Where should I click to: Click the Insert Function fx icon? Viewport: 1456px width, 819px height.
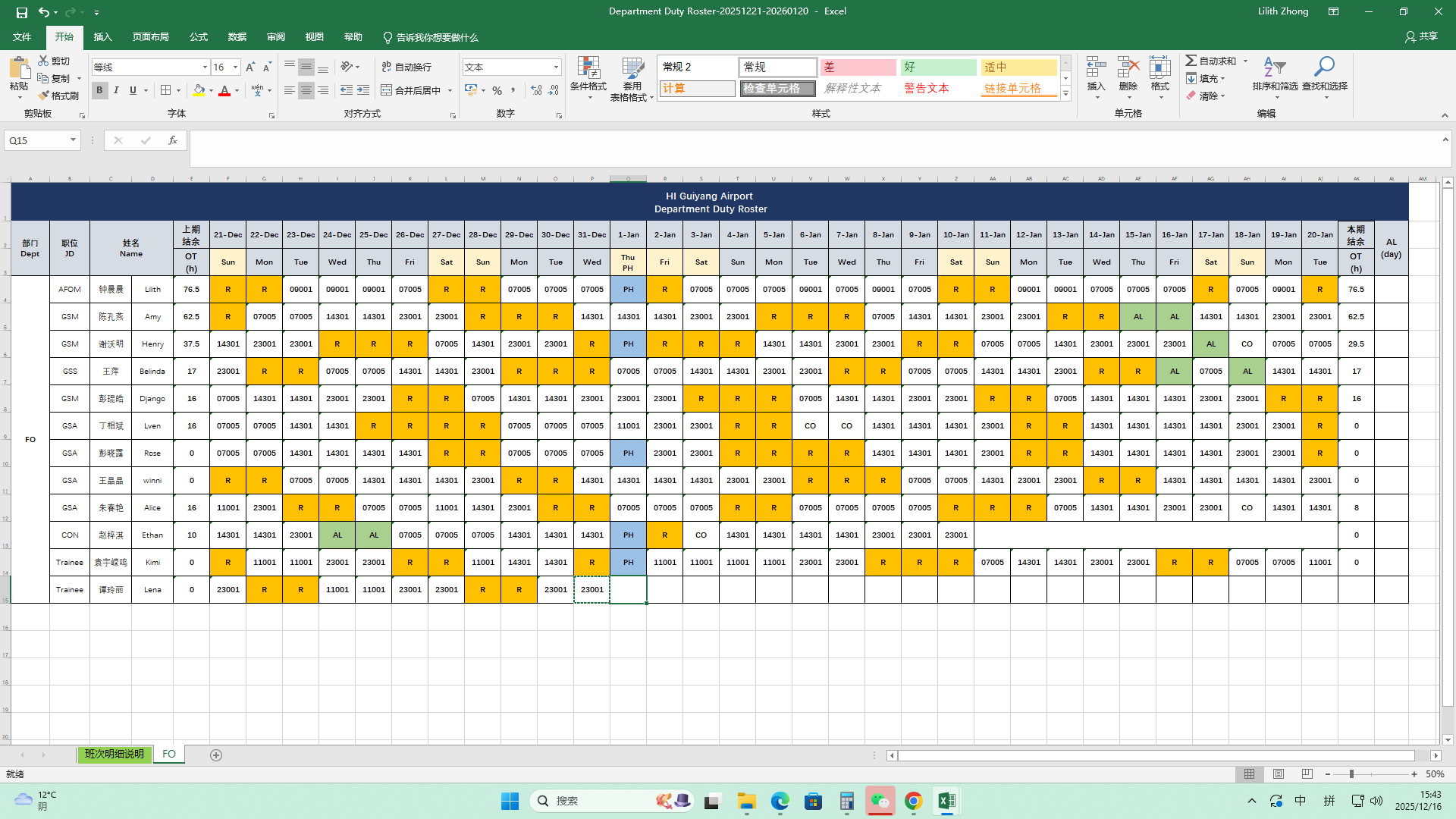tap(173, 140)
